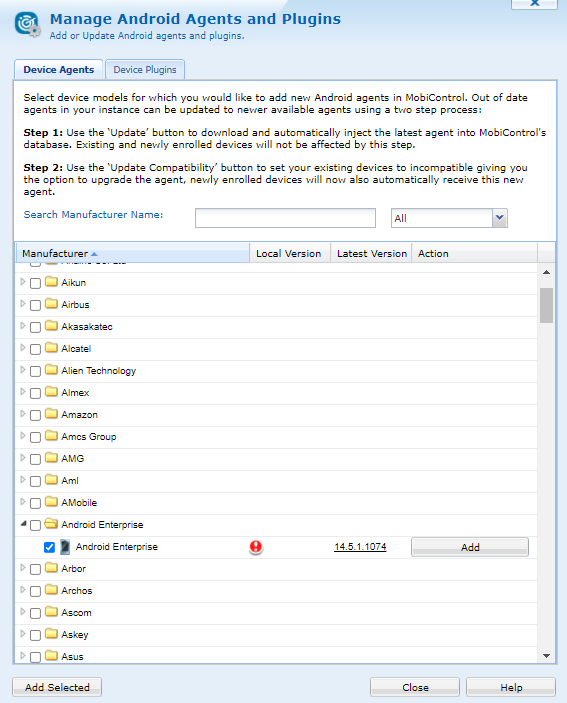The image size is (567, 703).
Task: Check the Android Enterprise folder checkbox
Action: click(x=35, y=525)
